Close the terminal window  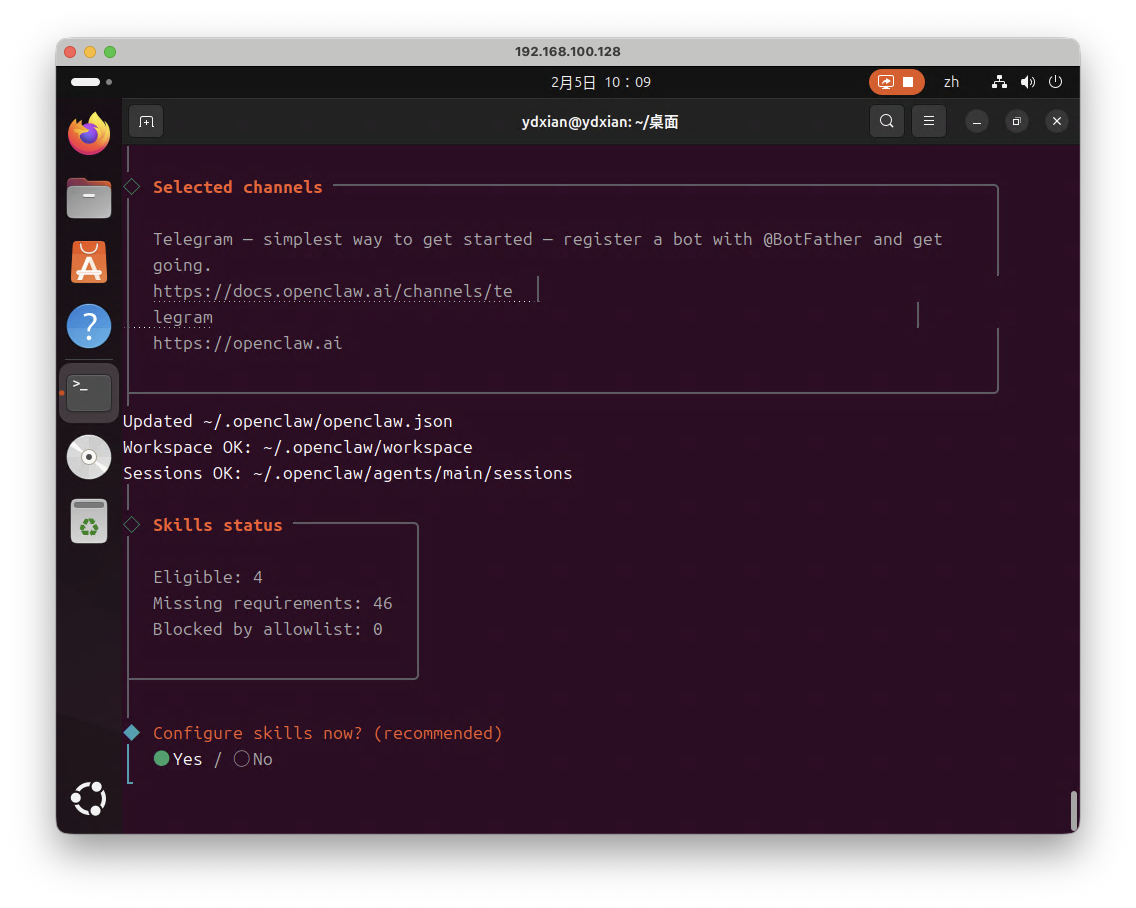[x=1056, y=121]
